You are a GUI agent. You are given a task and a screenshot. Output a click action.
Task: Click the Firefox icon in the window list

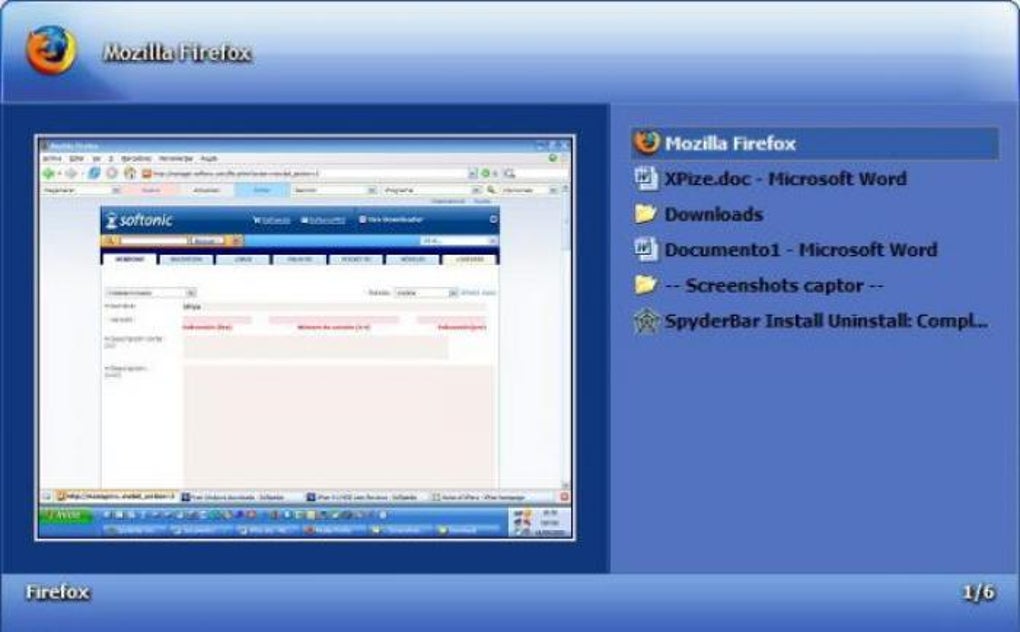coord(647,142)
